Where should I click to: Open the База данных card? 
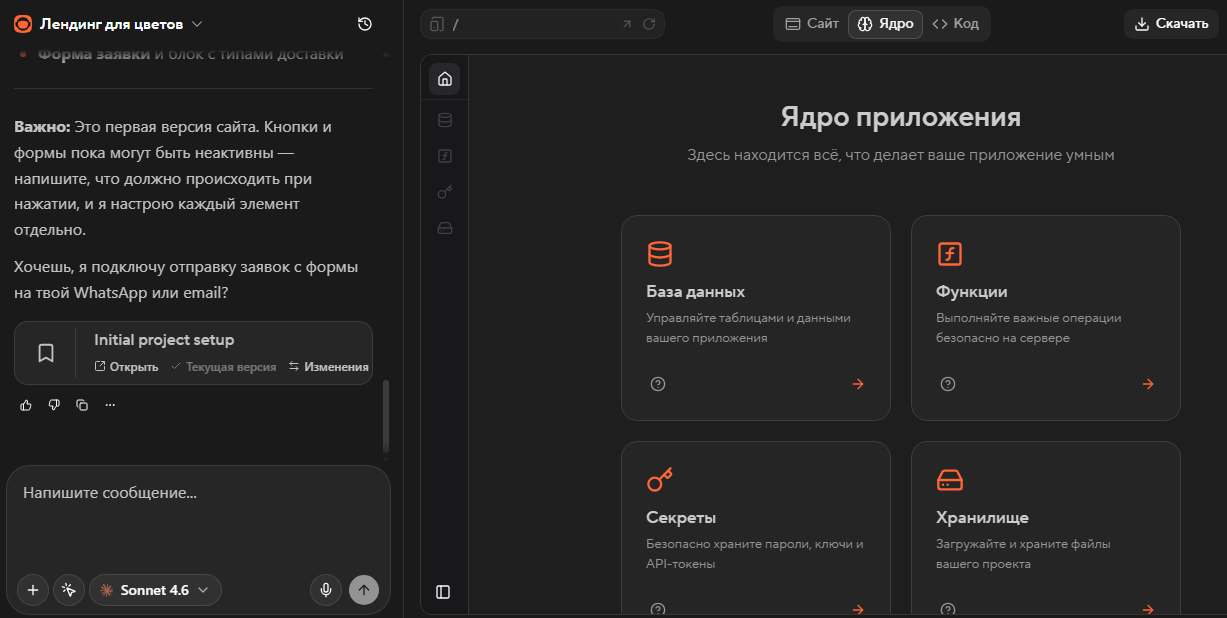pyautogui.click(x=756, y=318)
